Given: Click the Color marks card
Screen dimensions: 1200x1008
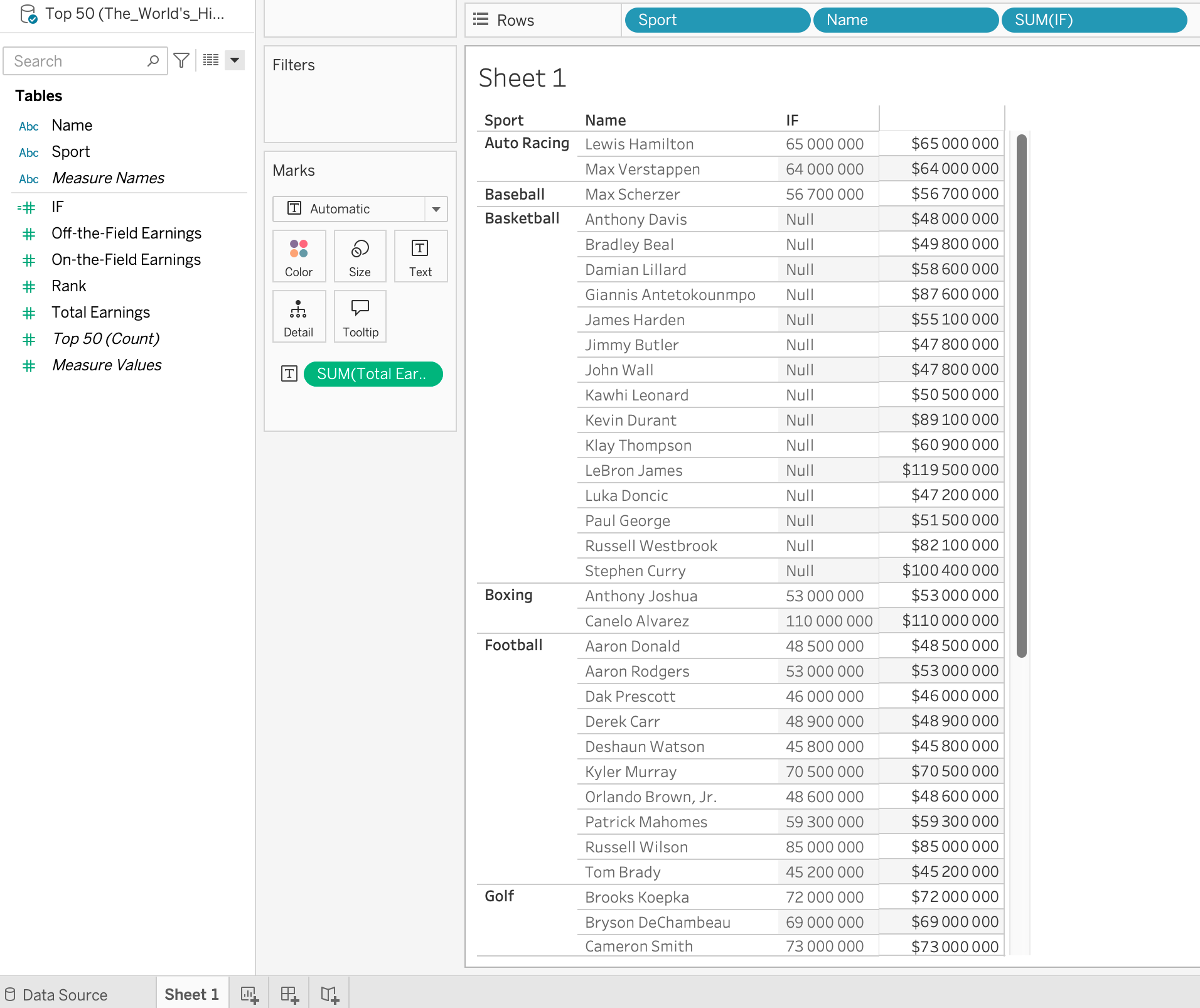Looking at the screenshot, I should 299,256.
